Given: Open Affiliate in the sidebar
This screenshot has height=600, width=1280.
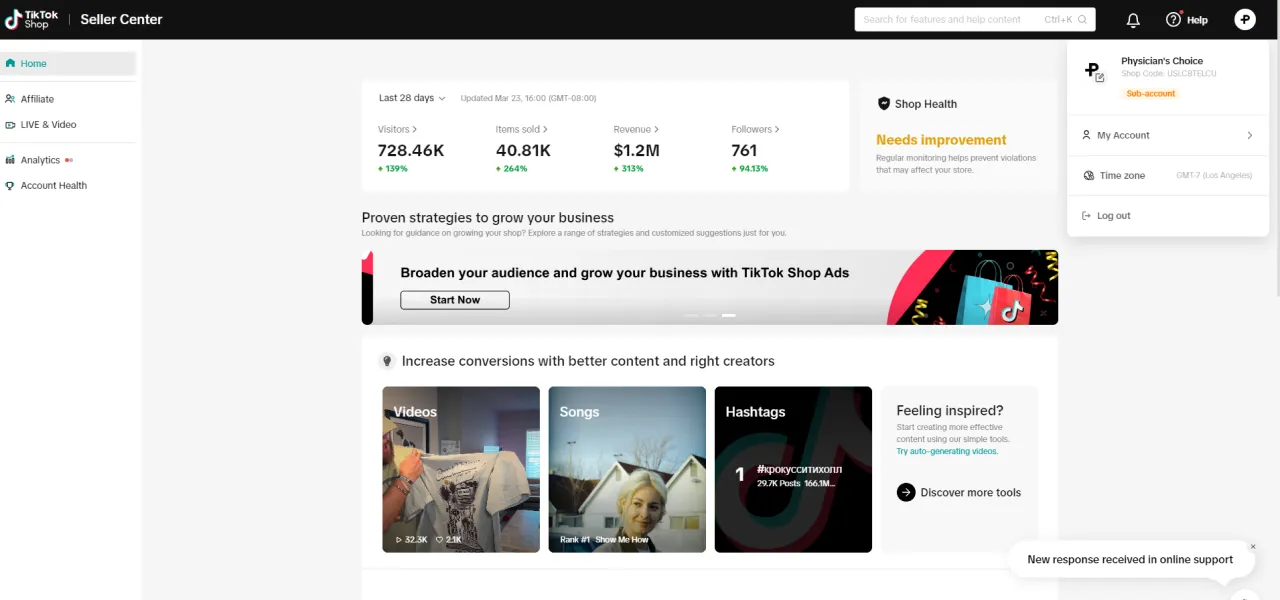Looking at the screenshot, I should tap(37, 99).
